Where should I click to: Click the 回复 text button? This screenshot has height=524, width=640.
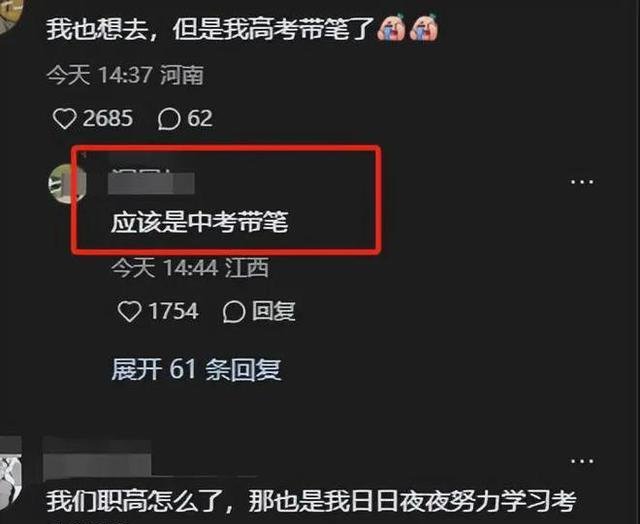(x=273, y=311)
